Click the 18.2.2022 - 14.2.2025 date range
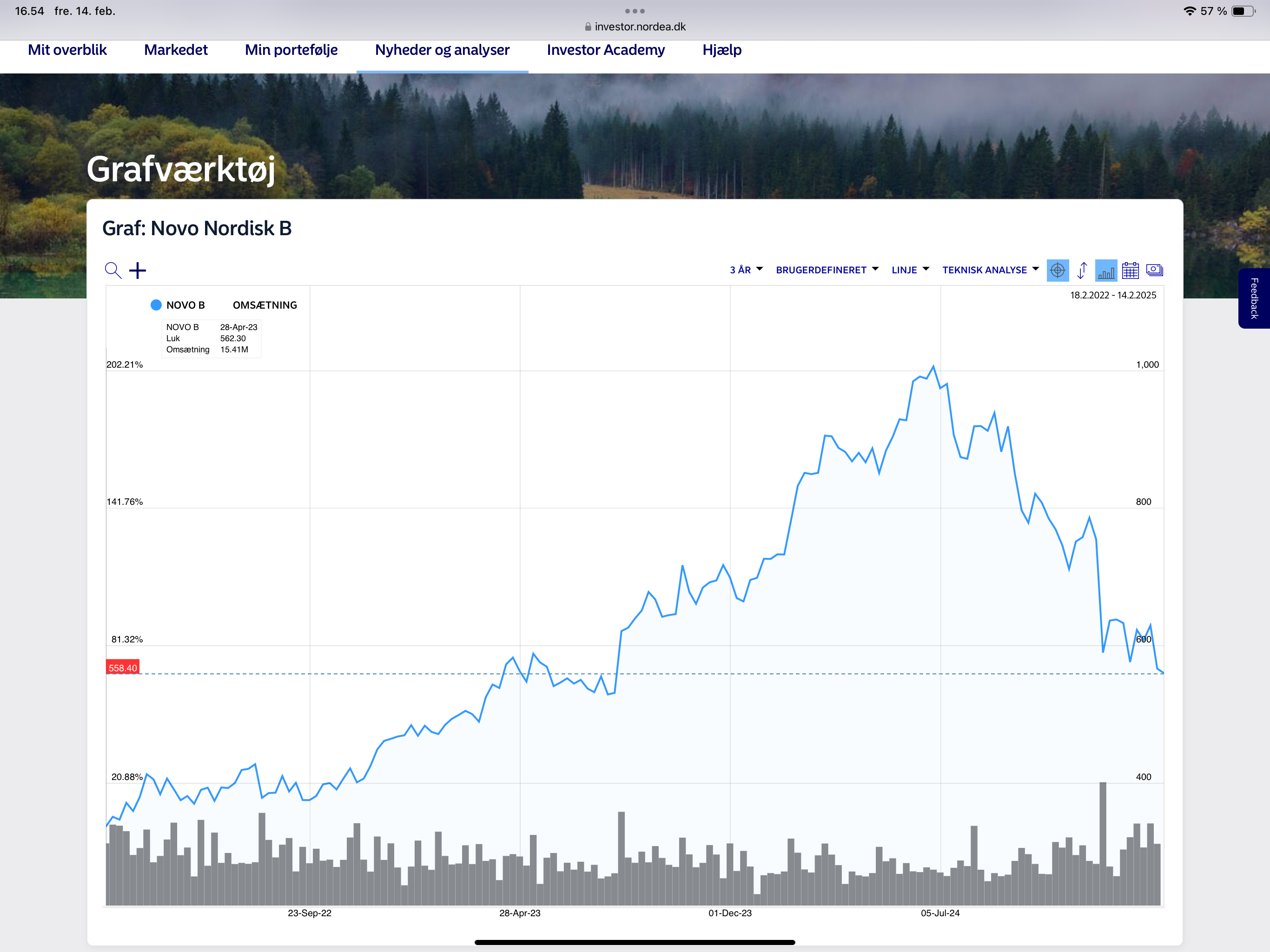Screen dimensions: 1270x952 coord(1113,295)
